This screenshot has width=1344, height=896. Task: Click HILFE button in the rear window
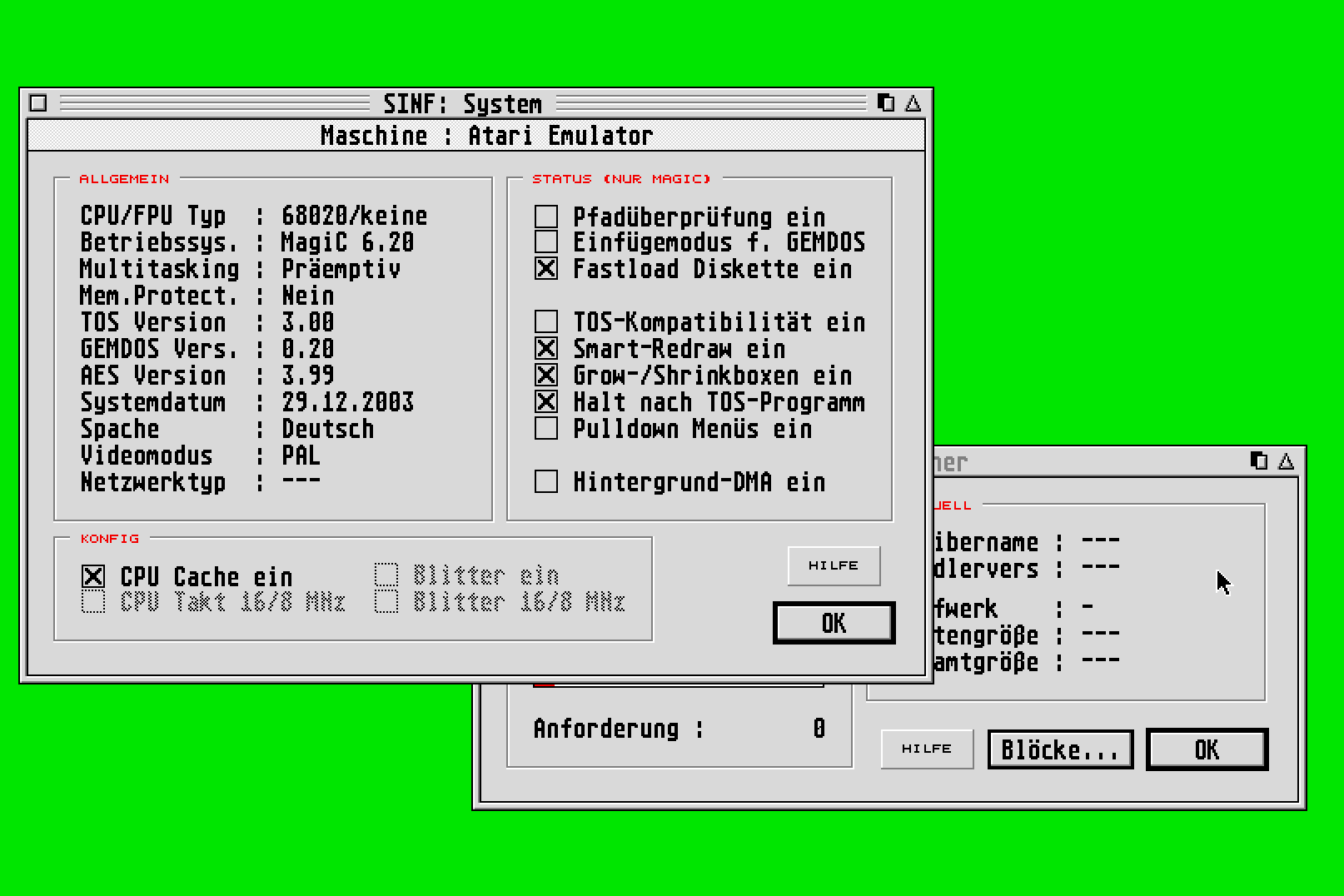[x=927, y=749]
